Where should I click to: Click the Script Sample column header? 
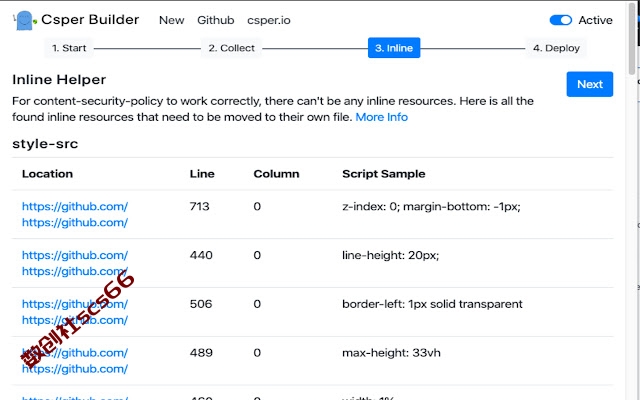click(x=384, y=174)
